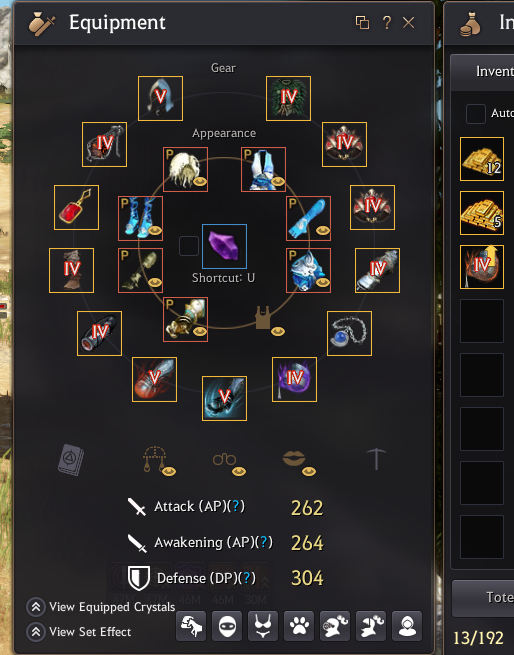Open the paw pet button
The image size is (514, 655).
coord(299,626)
